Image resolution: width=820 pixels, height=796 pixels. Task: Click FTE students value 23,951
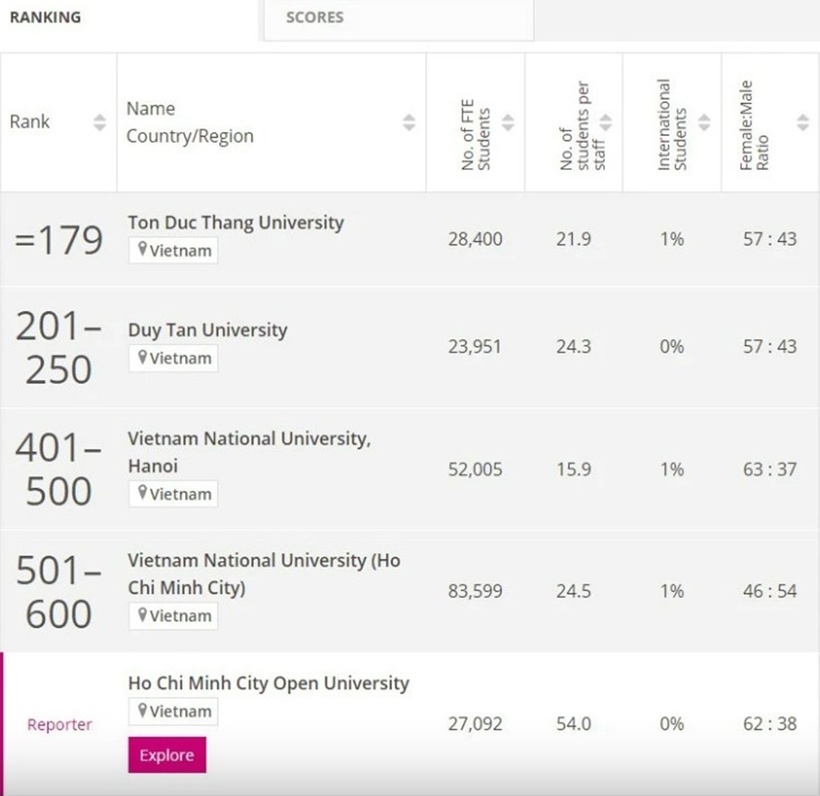tap(475, 346)
